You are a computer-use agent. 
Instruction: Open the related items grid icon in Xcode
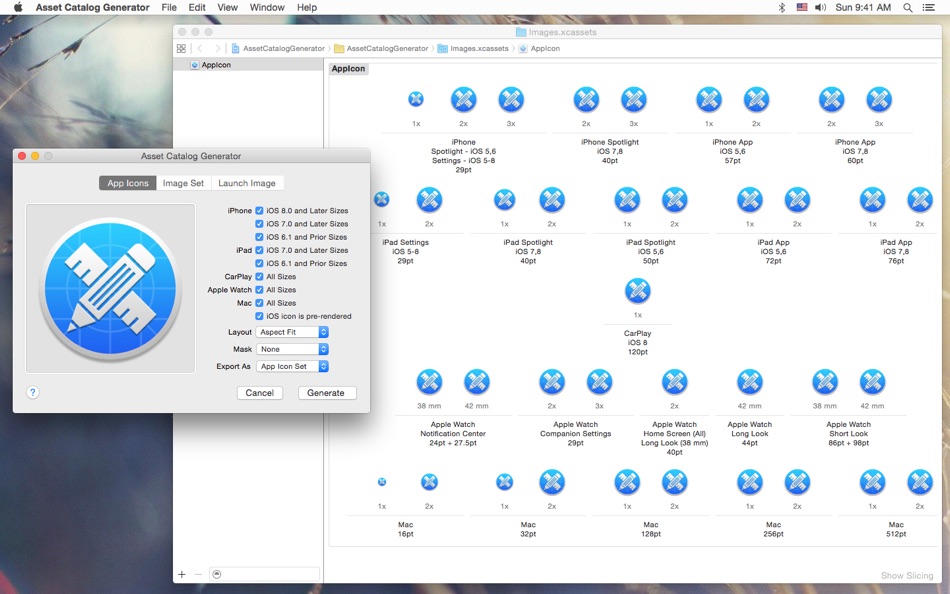tap(181, 48)
